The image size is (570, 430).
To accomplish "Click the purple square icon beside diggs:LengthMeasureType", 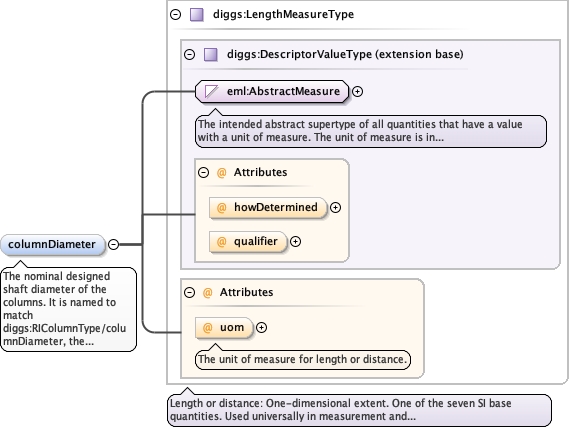I will pos(197,15).
